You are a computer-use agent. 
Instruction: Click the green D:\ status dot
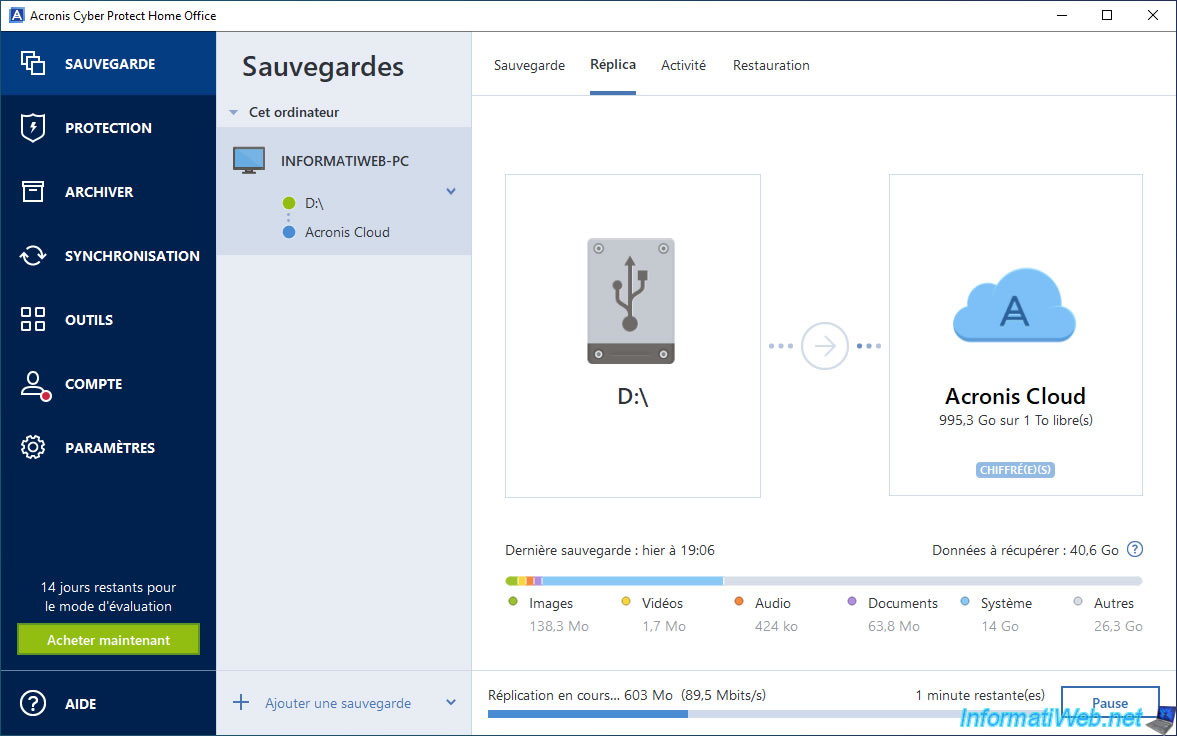tap(289, 203)
